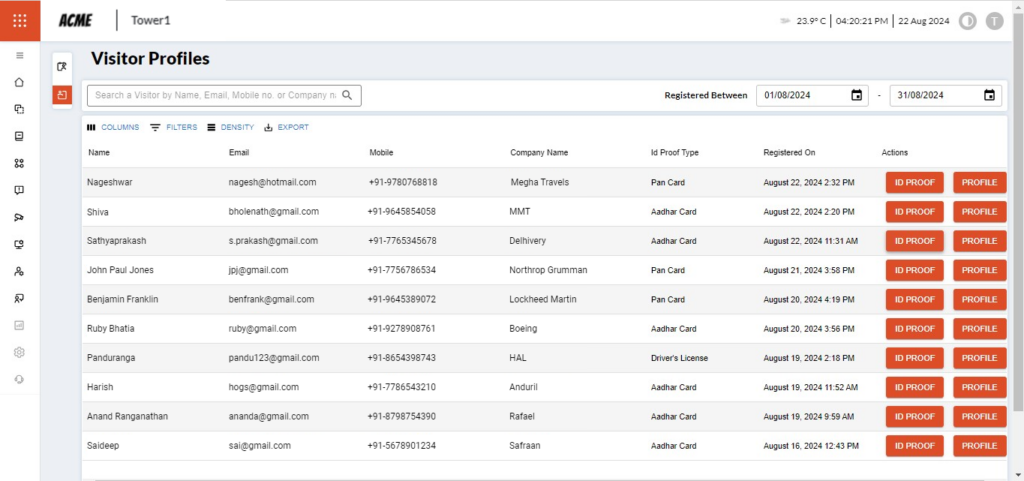This screenshot has width=1024, height=481.
Task: Click the Registered On column header
Action: (x=789, y=153)
